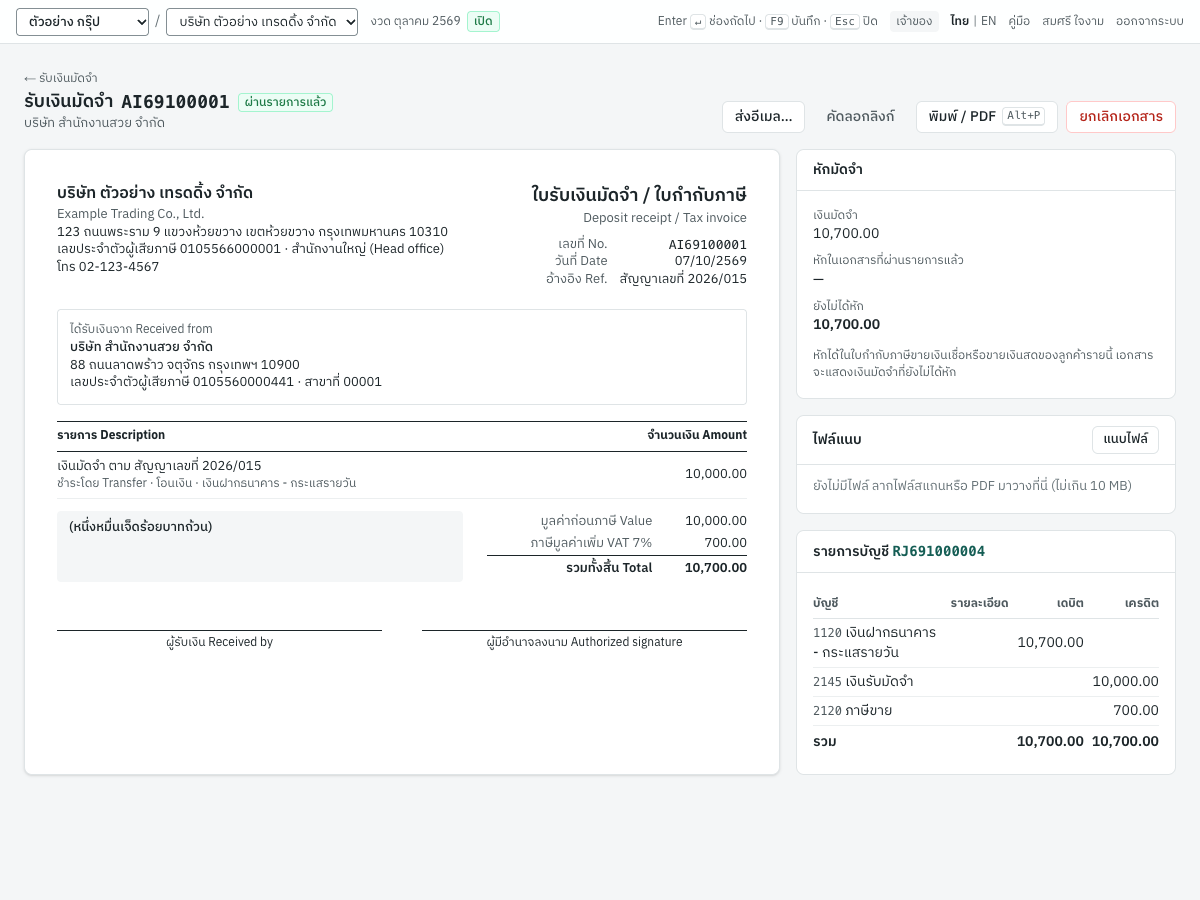The width and height of the screenshot is (1200, 900).
Task: Click the เครดิต column header
Action: coord(1141,603)
